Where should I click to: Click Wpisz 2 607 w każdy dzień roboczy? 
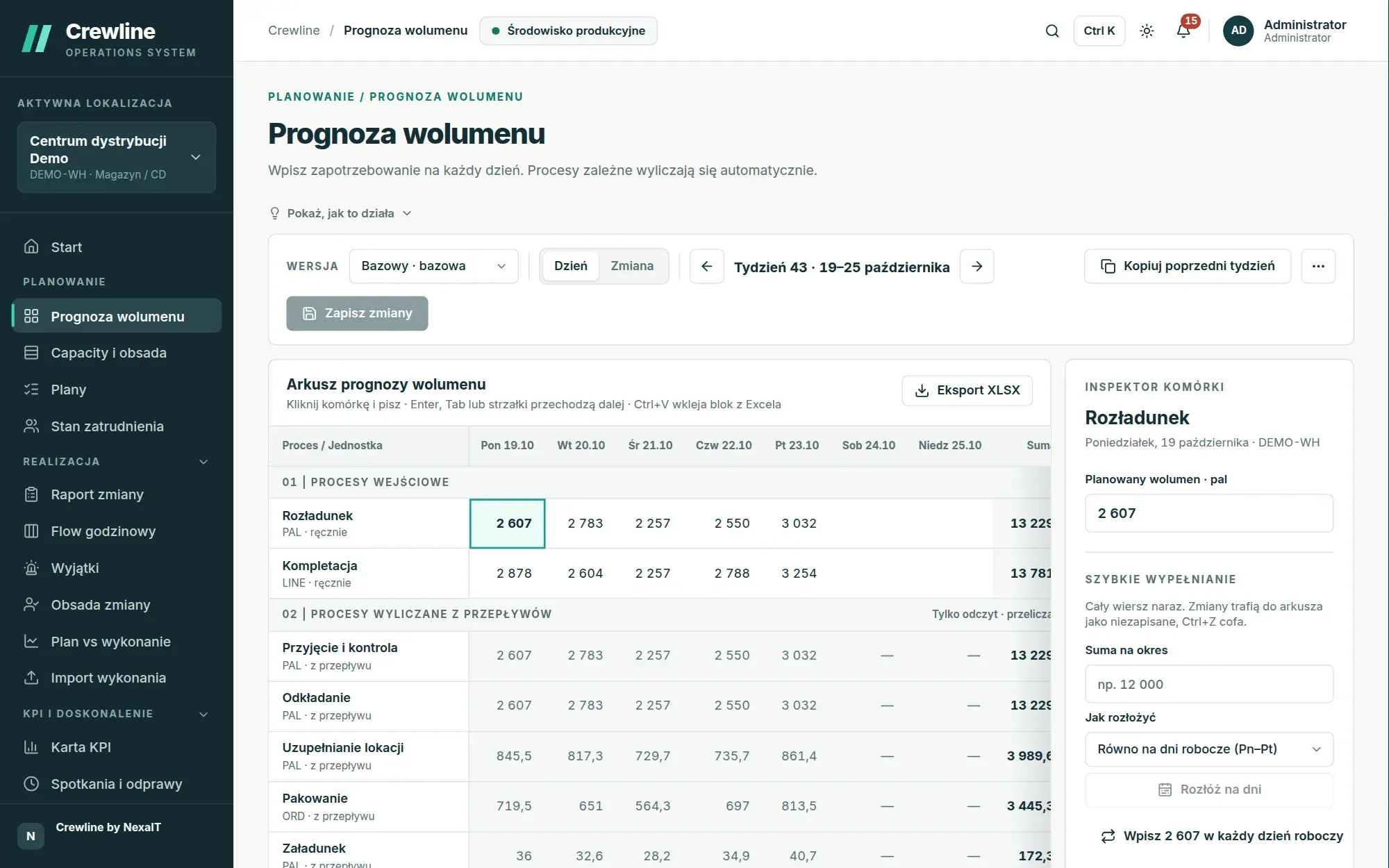point(1222,836)
